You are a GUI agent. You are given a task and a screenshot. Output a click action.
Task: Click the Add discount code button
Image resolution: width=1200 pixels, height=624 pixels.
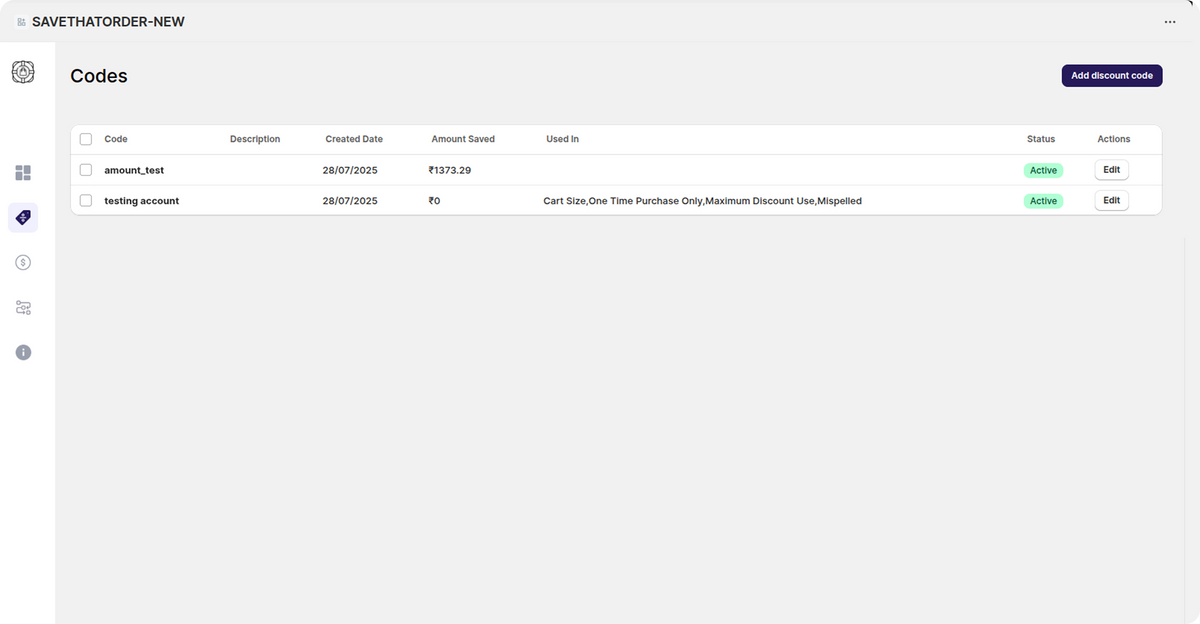[x=1111, y=76]
